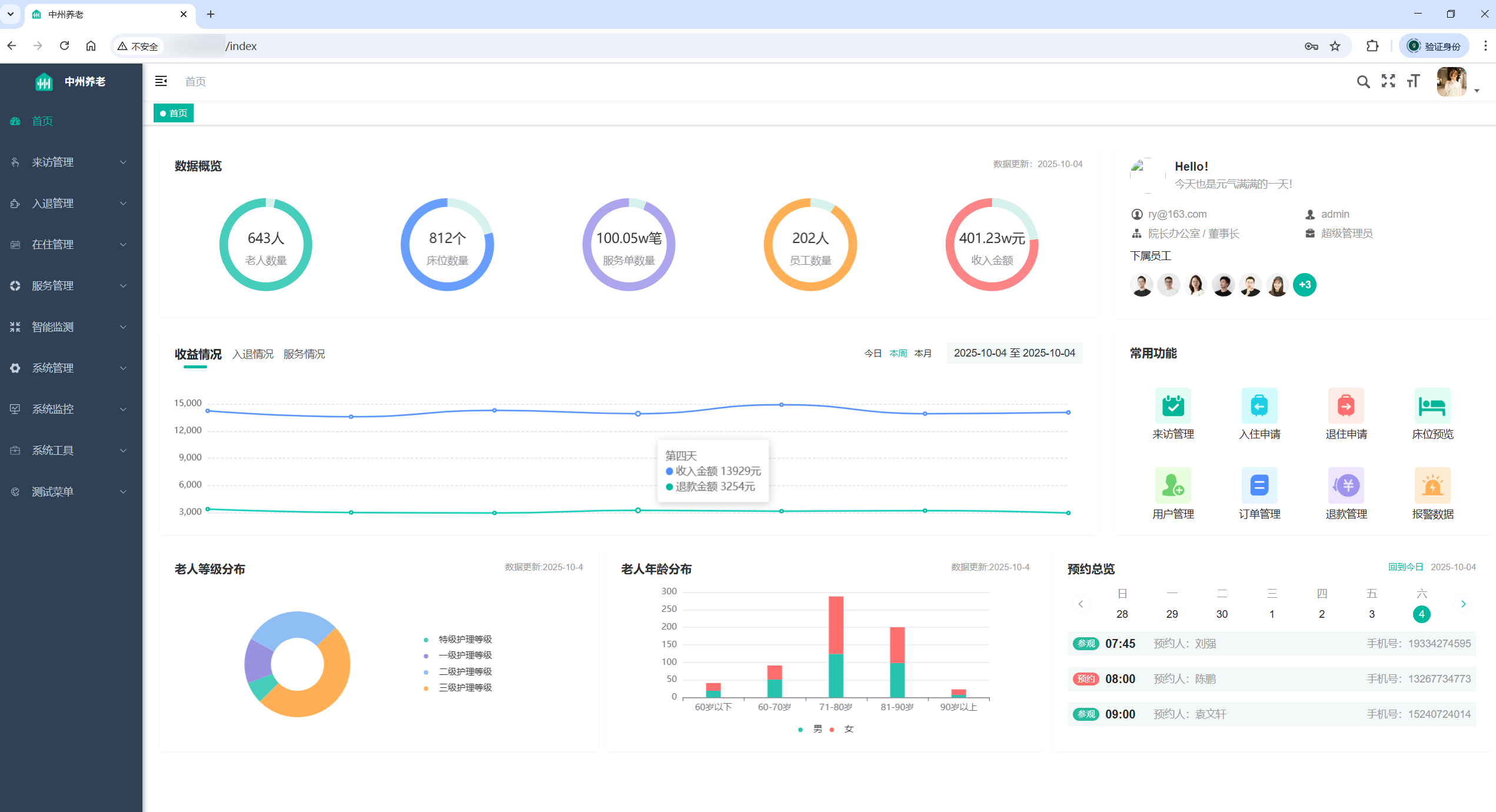Toggle fullscreen mode icon in header
1496x812 pixels.
tap(1388, 81)
